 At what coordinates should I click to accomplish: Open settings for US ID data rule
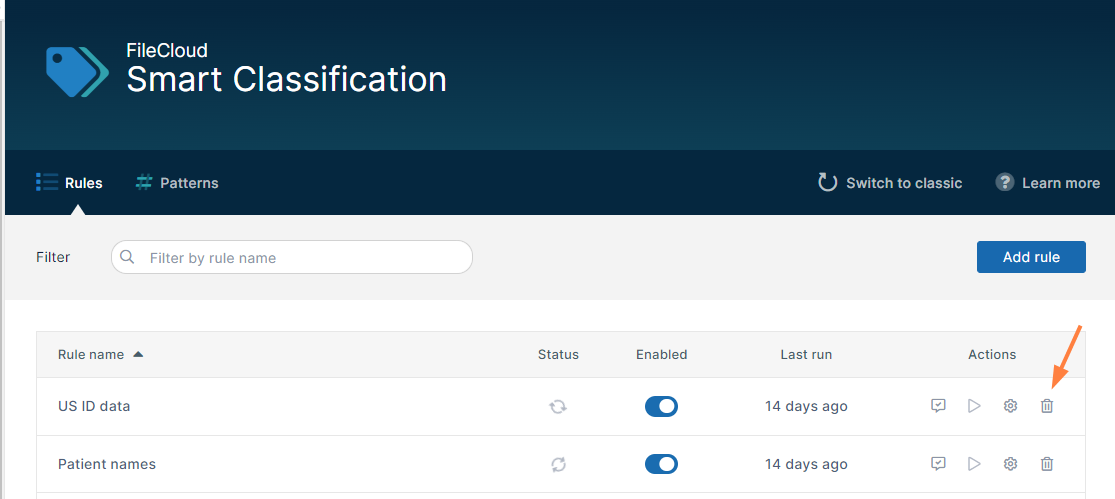(x=1010, y=406)
